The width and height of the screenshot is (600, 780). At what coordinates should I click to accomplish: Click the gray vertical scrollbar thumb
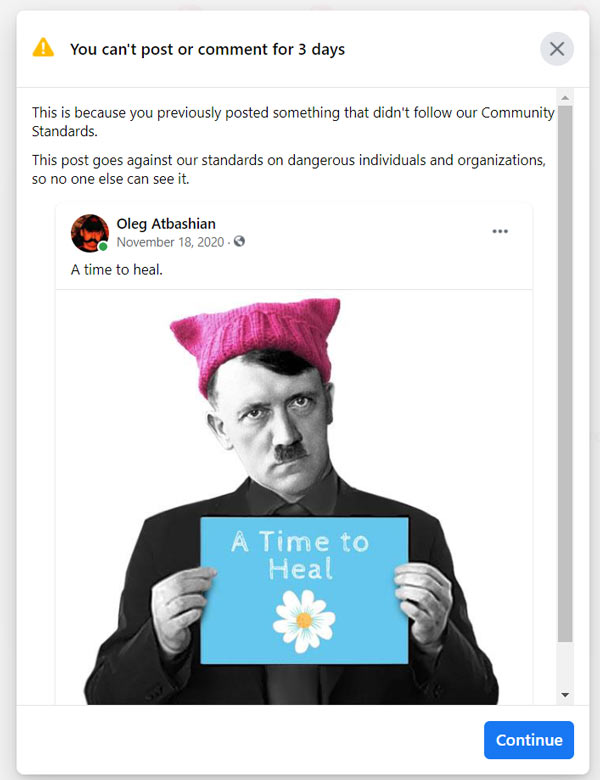[x=565, y=373]
